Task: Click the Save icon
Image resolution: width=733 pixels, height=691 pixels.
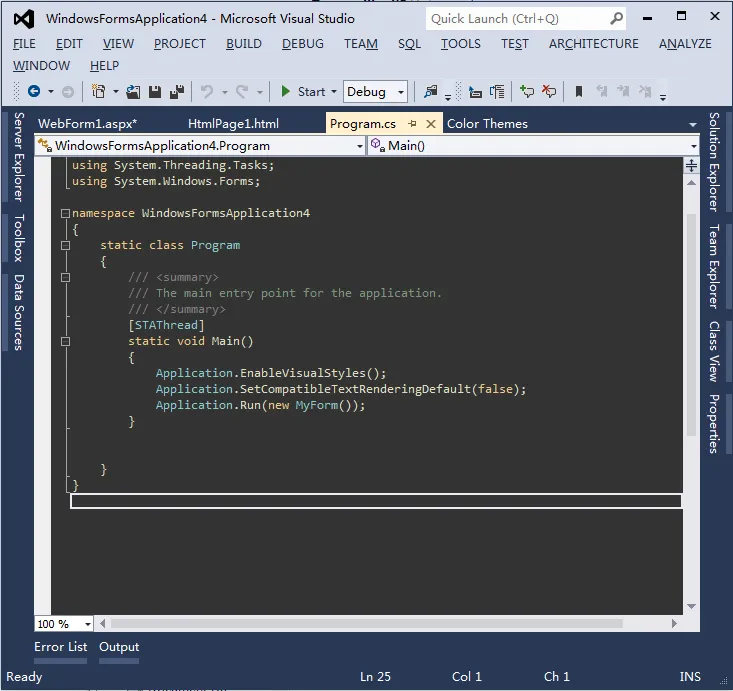Action: tap(155, 92)
